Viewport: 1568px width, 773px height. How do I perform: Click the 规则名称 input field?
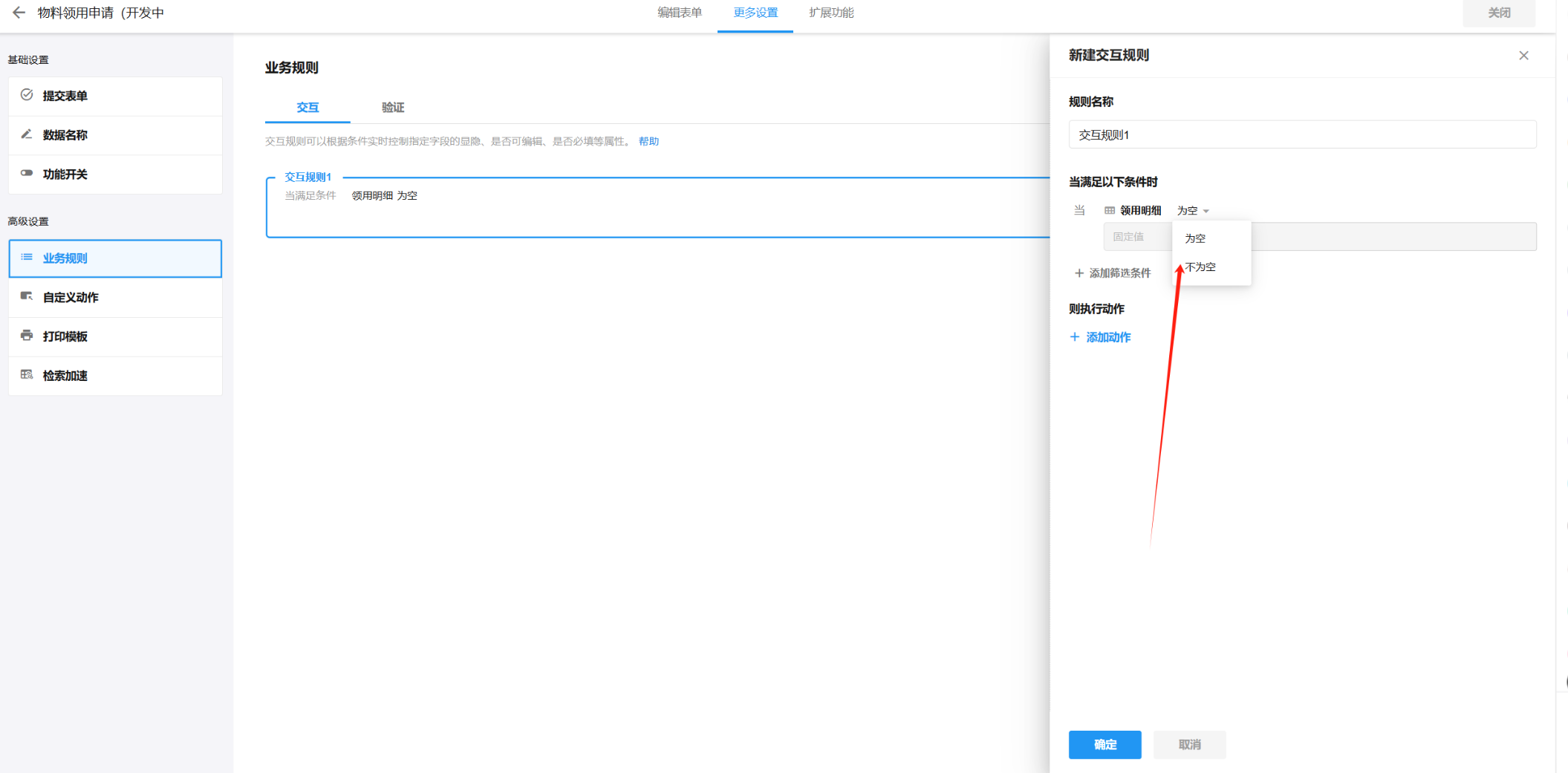pos(1302,135)
